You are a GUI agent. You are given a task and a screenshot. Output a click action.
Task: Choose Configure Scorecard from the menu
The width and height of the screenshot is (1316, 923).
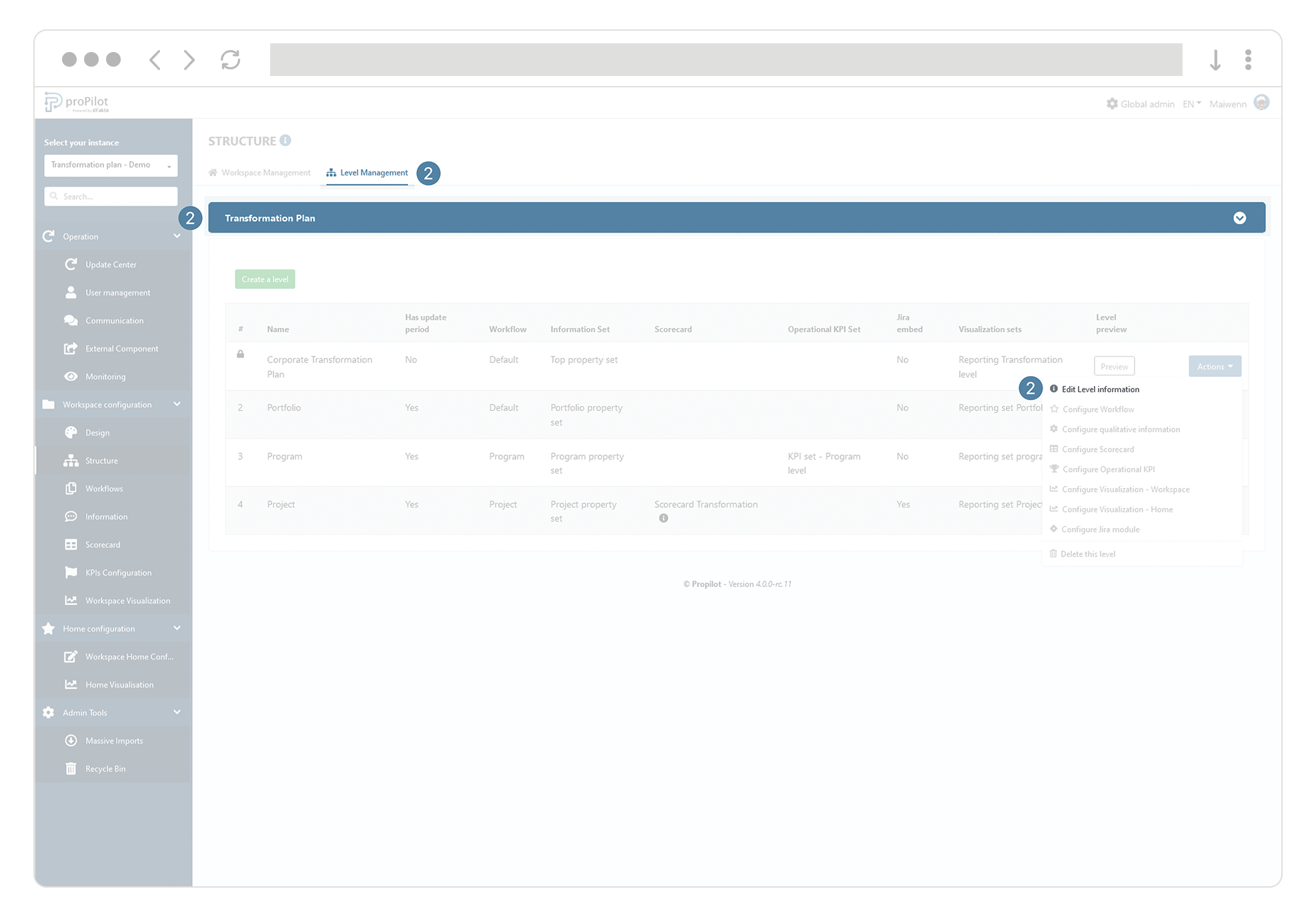pos(1097,449)
